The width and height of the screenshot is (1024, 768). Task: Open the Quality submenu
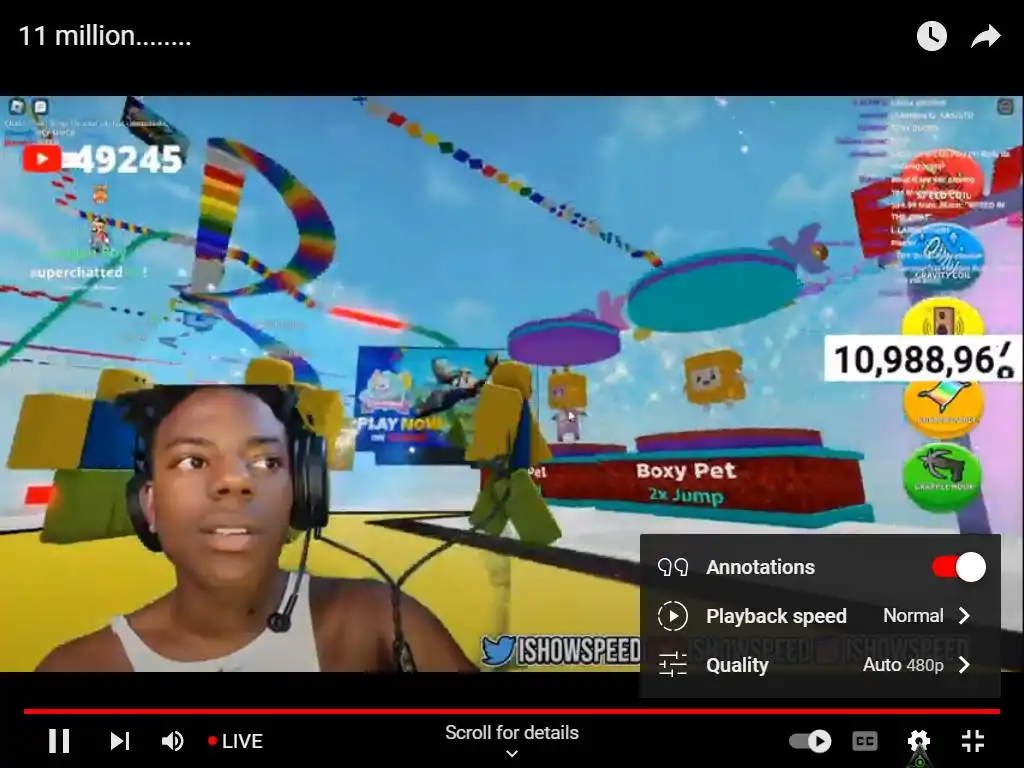pos(820,665)
